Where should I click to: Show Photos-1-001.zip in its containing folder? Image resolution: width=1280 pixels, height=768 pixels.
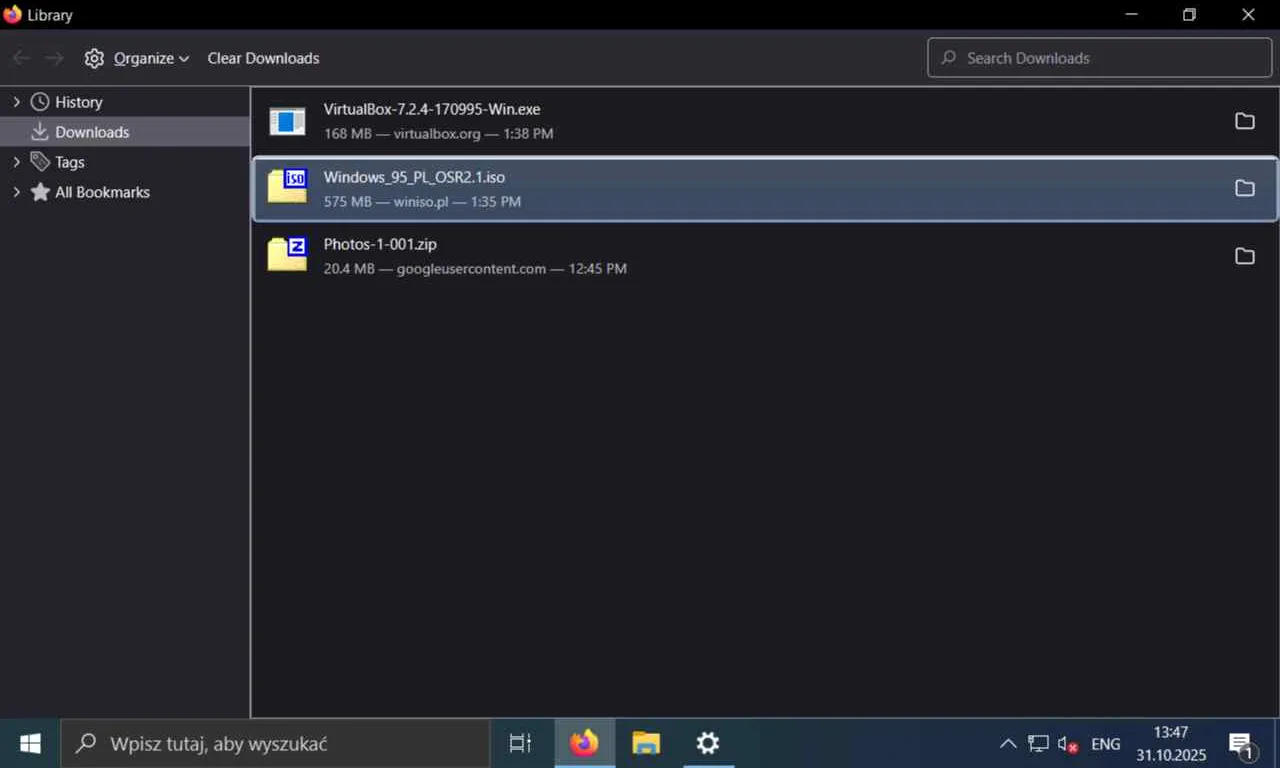(x=1245, y=256)
